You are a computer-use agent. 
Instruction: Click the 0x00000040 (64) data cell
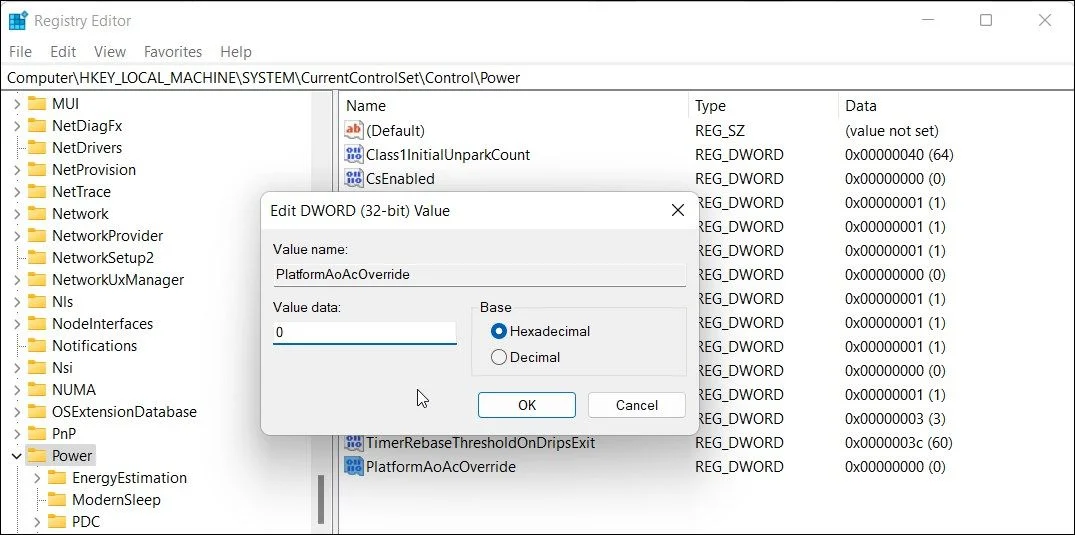point(899,154)
